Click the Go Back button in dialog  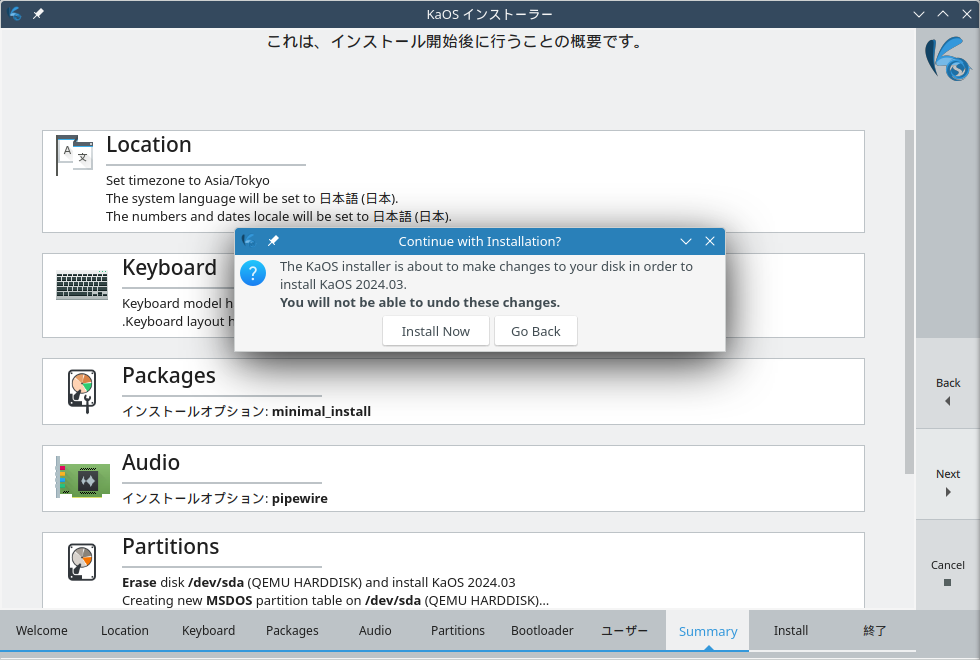tap(536, 331)
